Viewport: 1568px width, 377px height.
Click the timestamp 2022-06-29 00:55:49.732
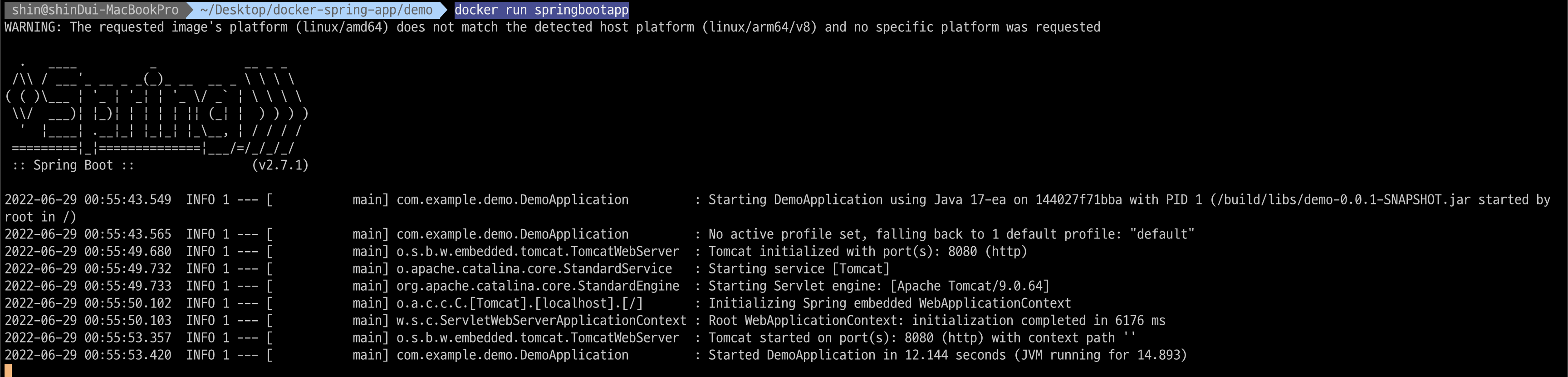coord(88,268)
